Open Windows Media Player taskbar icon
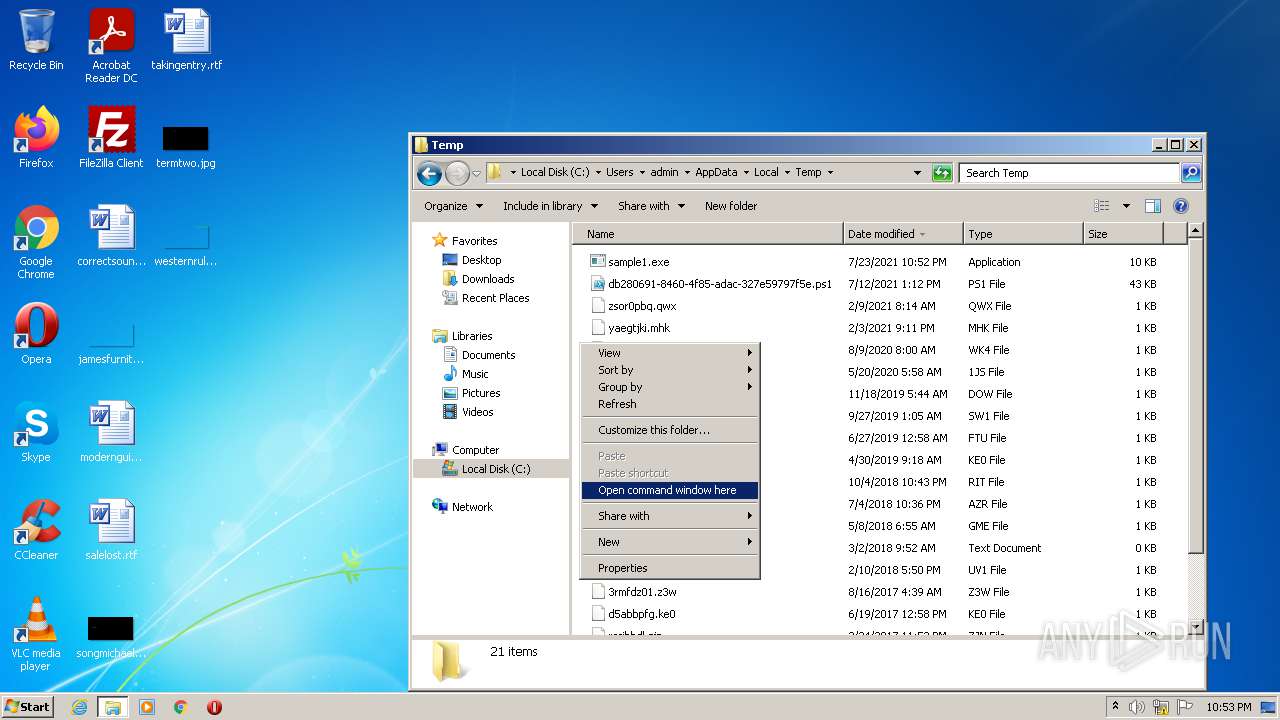The width and height of the screenshot is (1280, 720). (147, 707)
